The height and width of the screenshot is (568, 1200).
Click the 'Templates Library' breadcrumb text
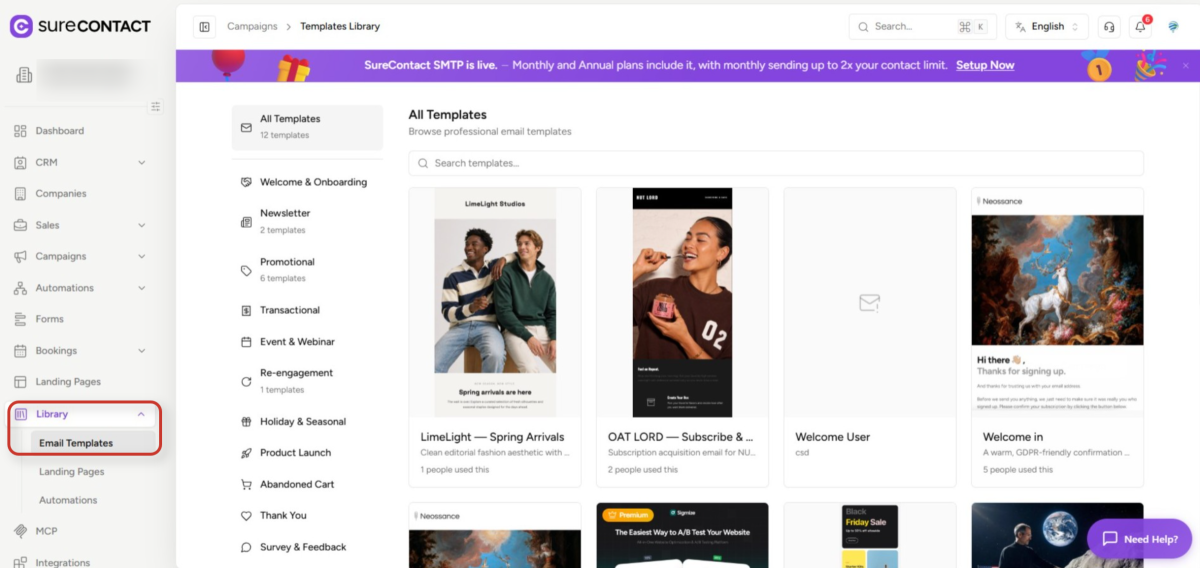pos(340,27)
